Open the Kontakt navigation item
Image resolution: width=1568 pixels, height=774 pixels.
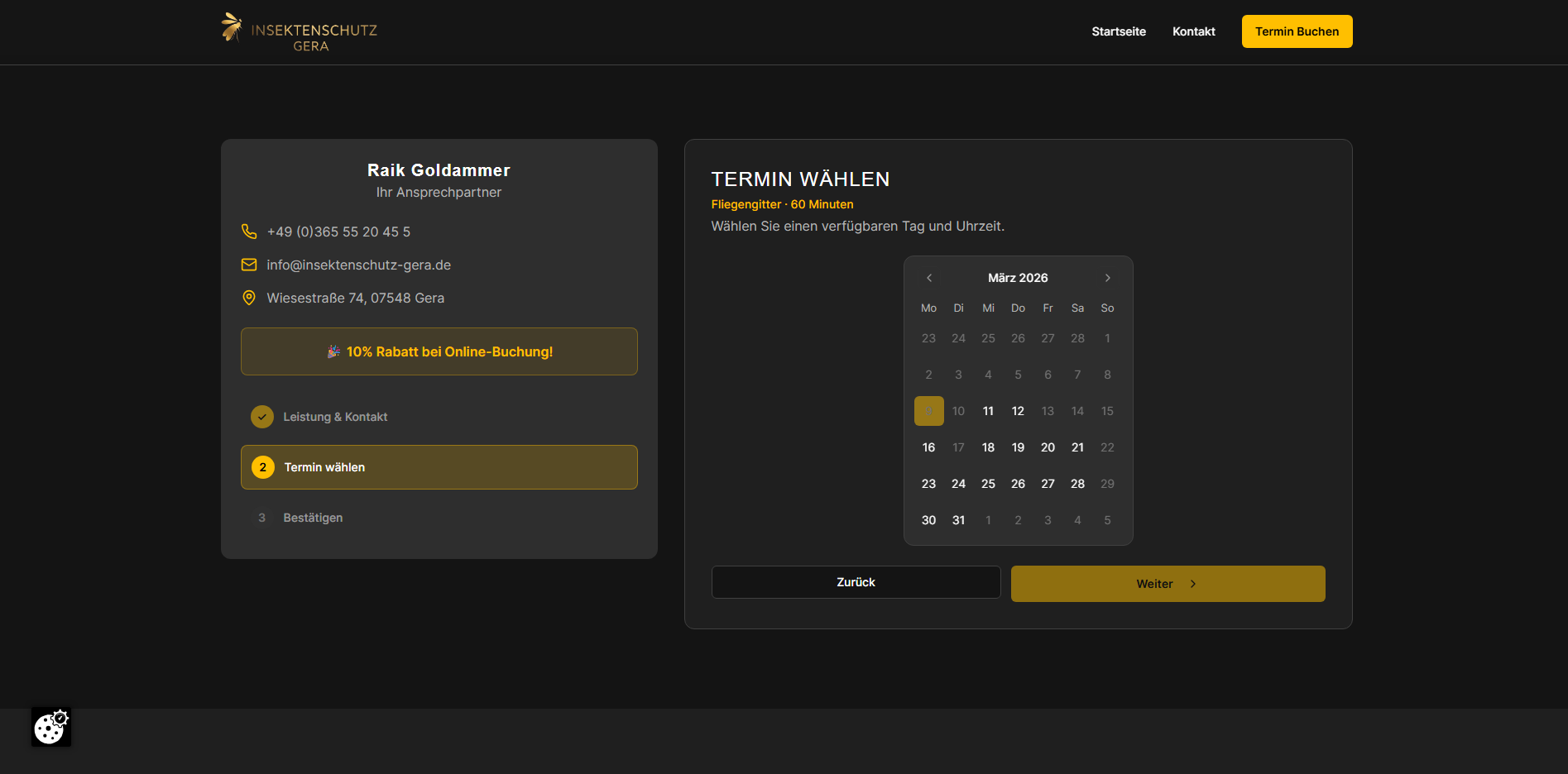(x=1193, y=31)
